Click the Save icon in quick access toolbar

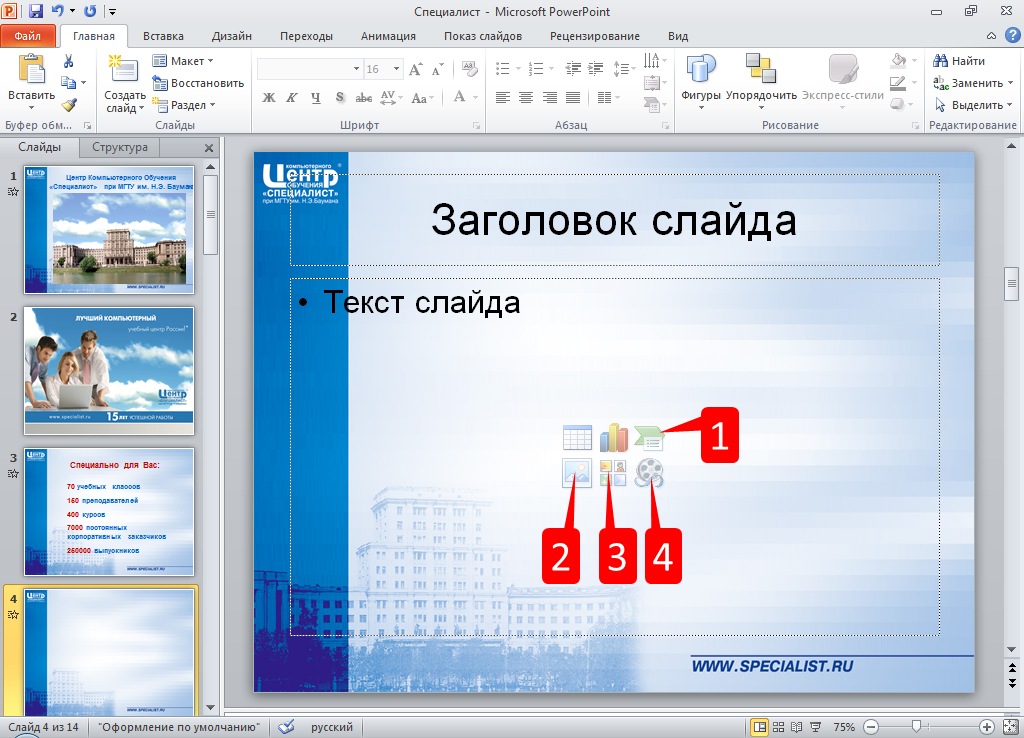[36, 11]
